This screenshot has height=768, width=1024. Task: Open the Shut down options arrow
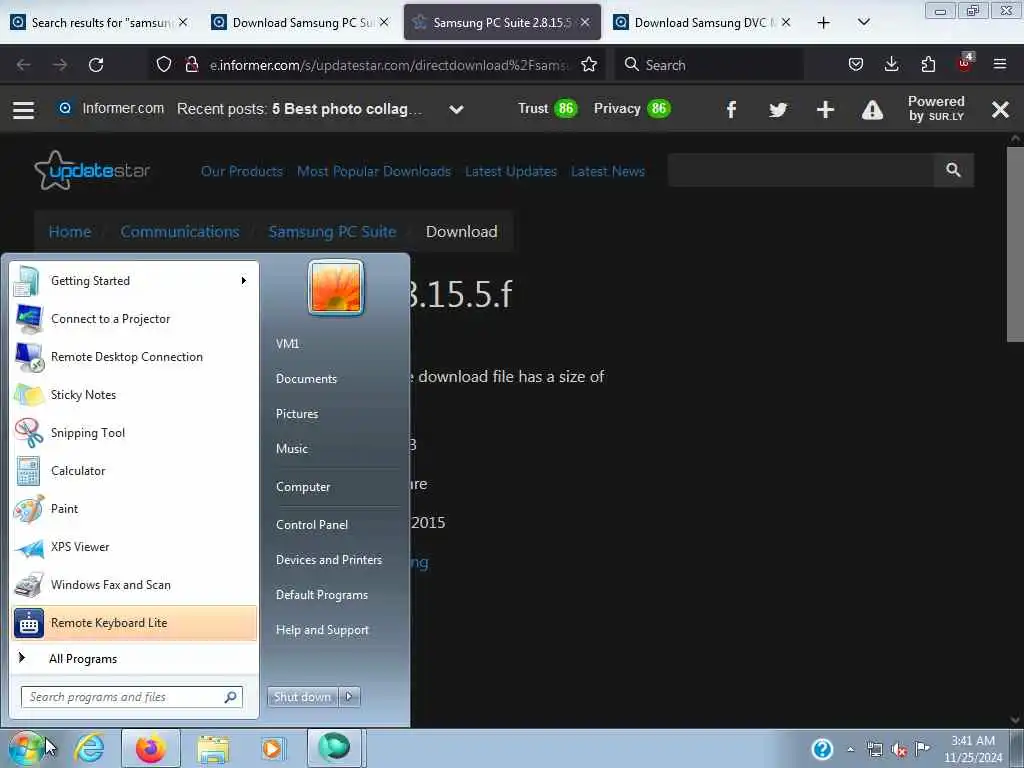click(x=349, y=697)
